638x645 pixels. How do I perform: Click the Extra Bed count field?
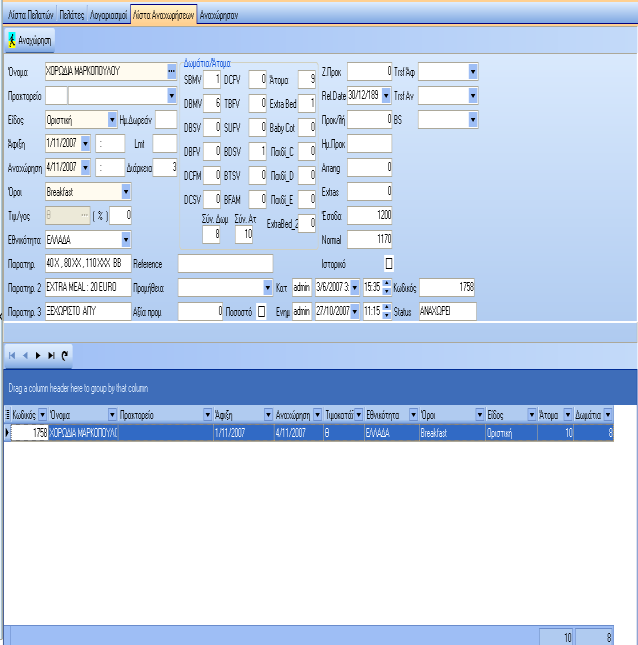pos(307,103)
